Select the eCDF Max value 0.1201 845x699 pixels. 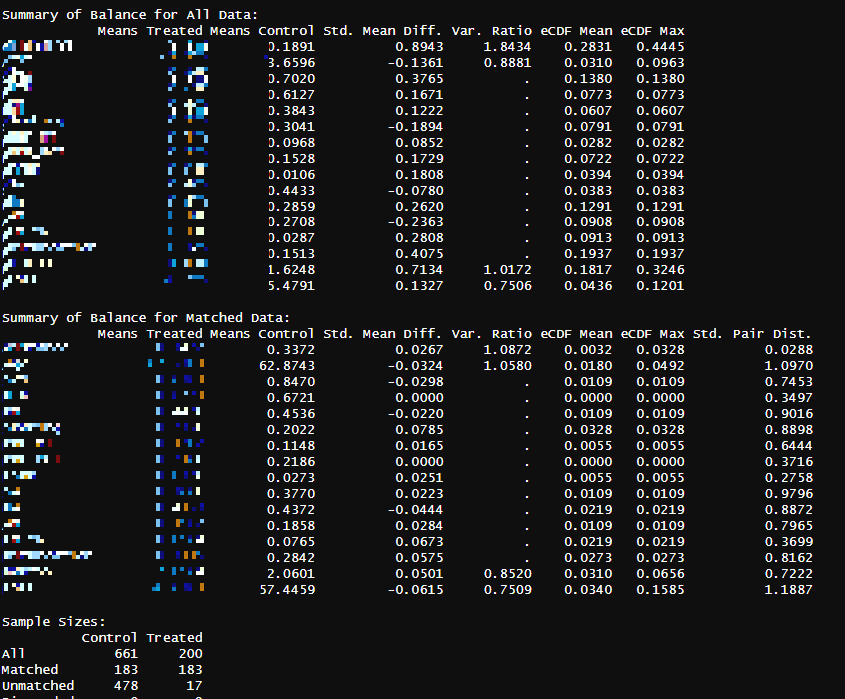pyautogui.click(x=660, y=286)
